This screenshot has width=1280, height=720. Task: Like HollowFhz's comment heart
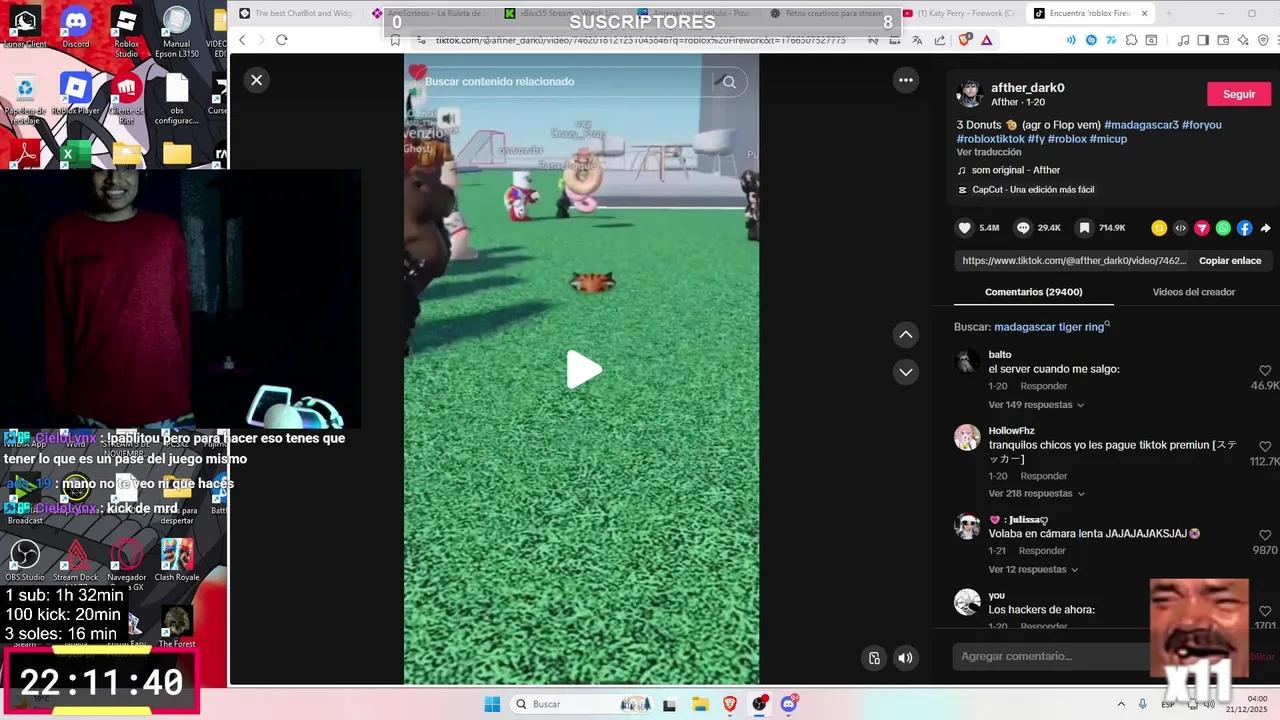pos(1265,447)
